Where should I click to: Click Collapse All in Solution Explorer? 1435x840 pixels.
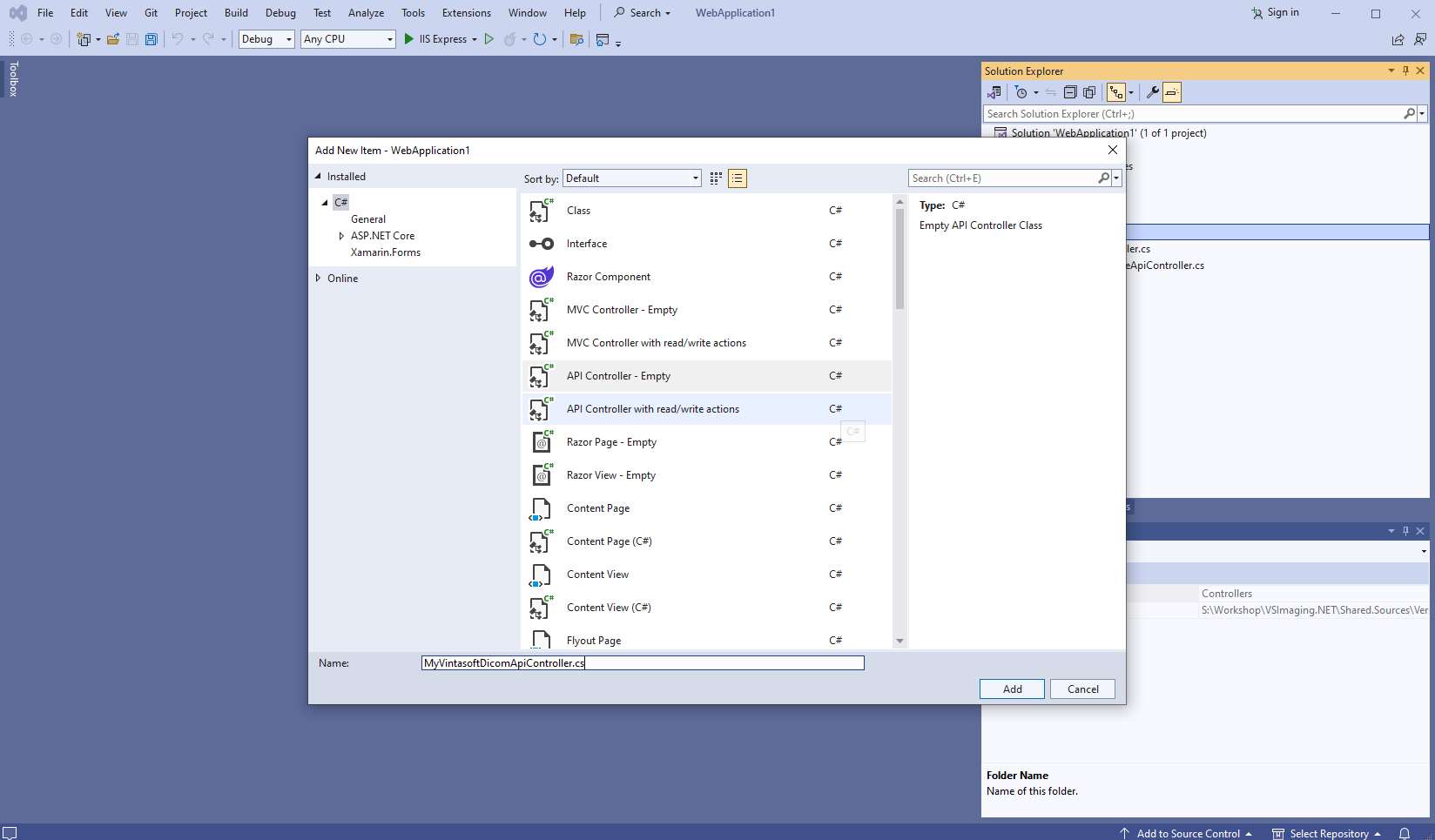[x=1070, y=92]
